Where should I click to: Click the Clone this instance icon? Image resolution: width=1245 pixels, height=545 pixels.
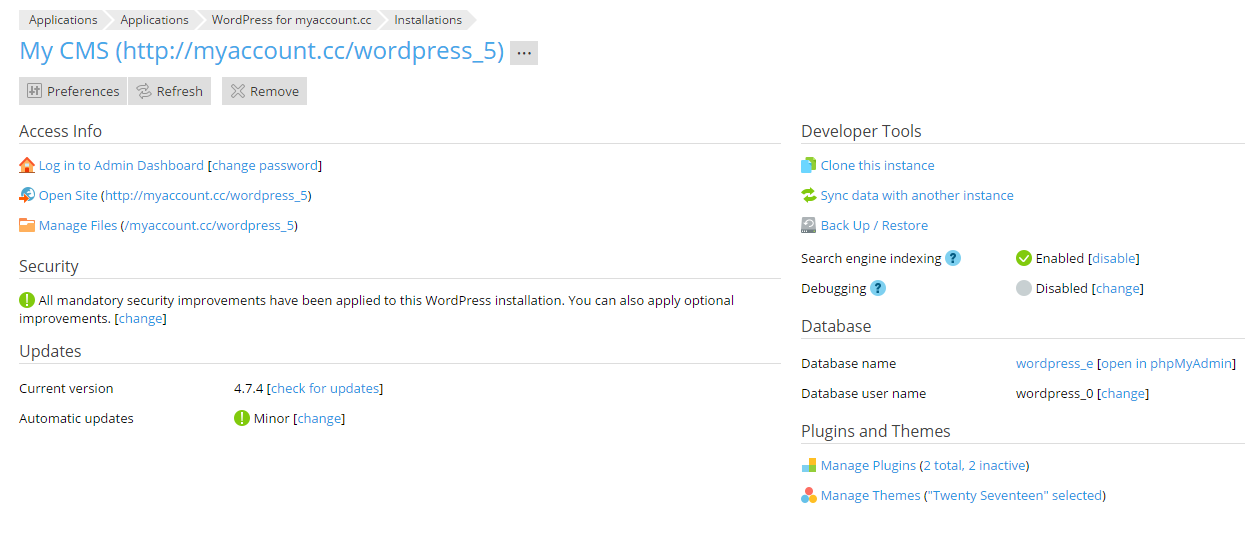click(x=809, y=165)
